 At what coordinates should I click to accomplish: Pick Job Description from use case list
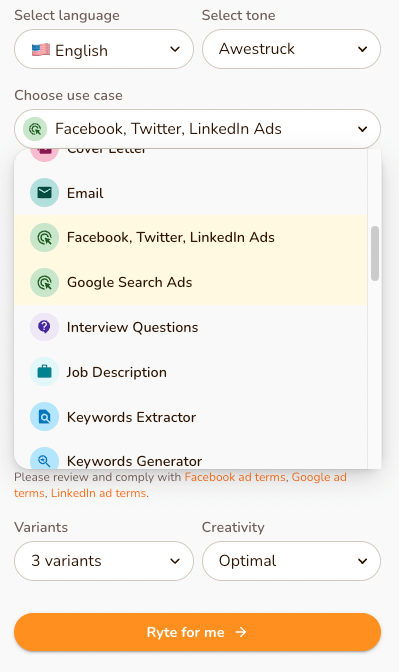tap(191, 372)
